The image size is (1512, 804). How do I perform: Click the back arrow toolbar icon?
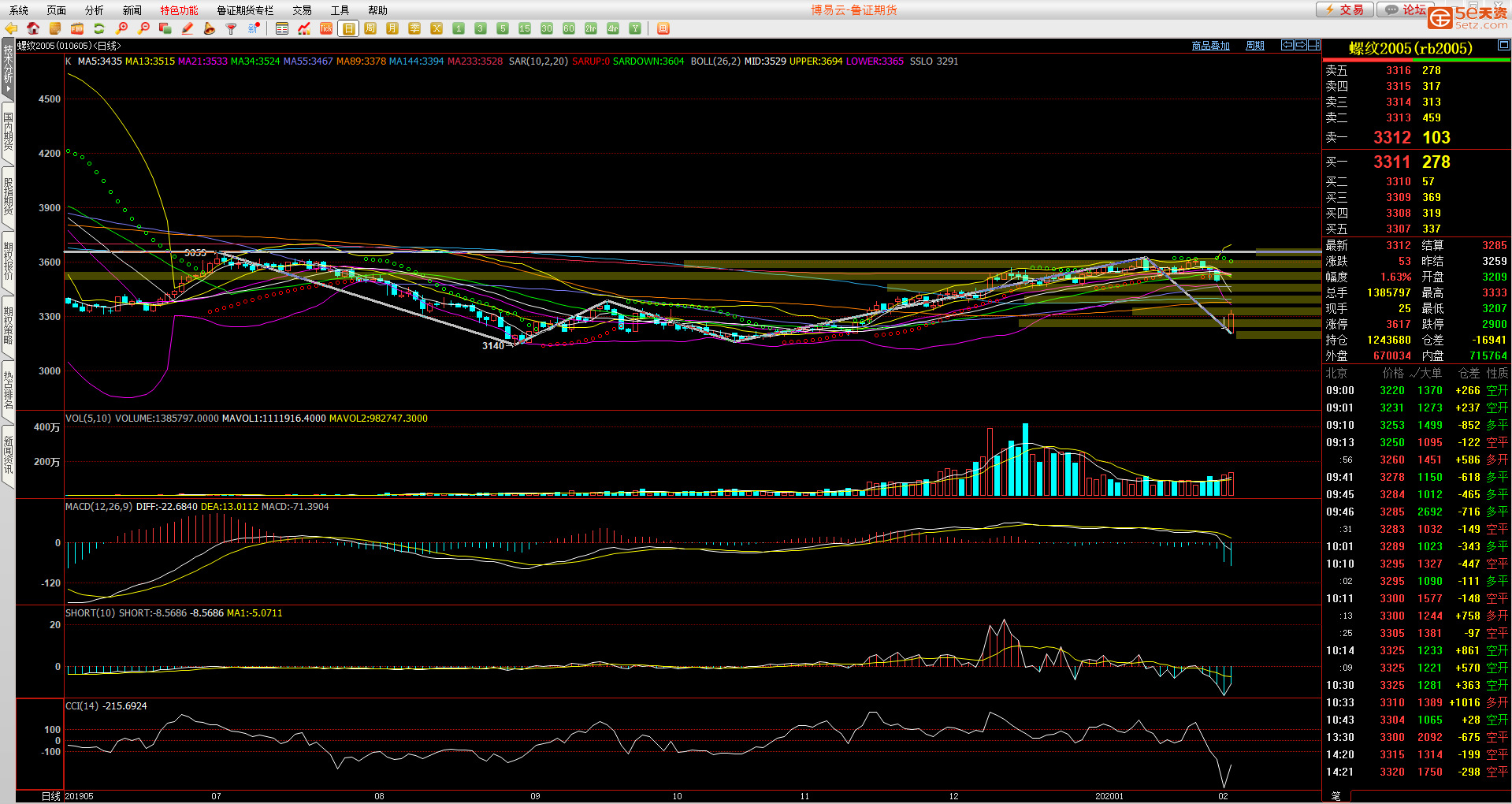11,28
